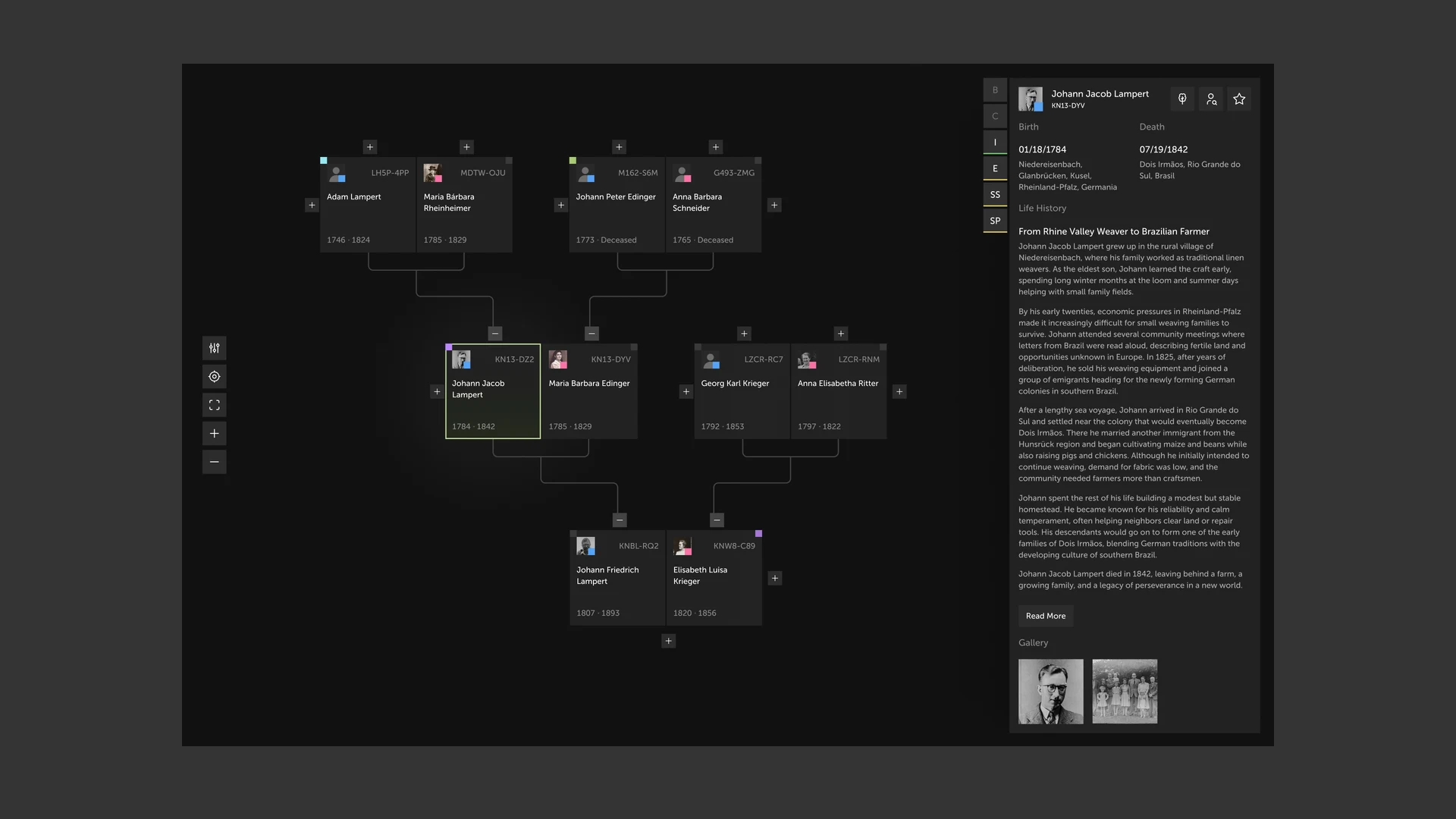Open the E side tab
The width and height of the screenshot is (1456, 819).
[x=995, y=168]
